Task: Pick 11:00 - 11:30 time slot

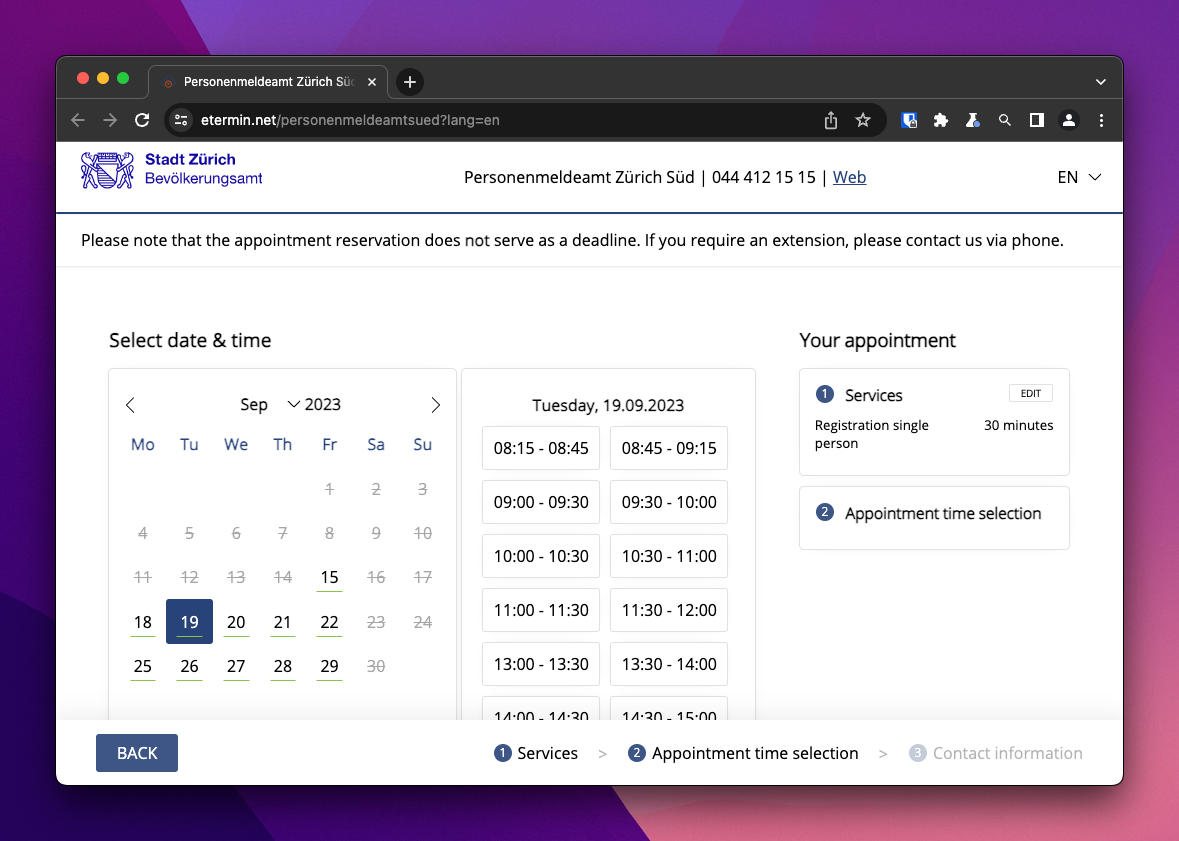Action: click(541, 611)
